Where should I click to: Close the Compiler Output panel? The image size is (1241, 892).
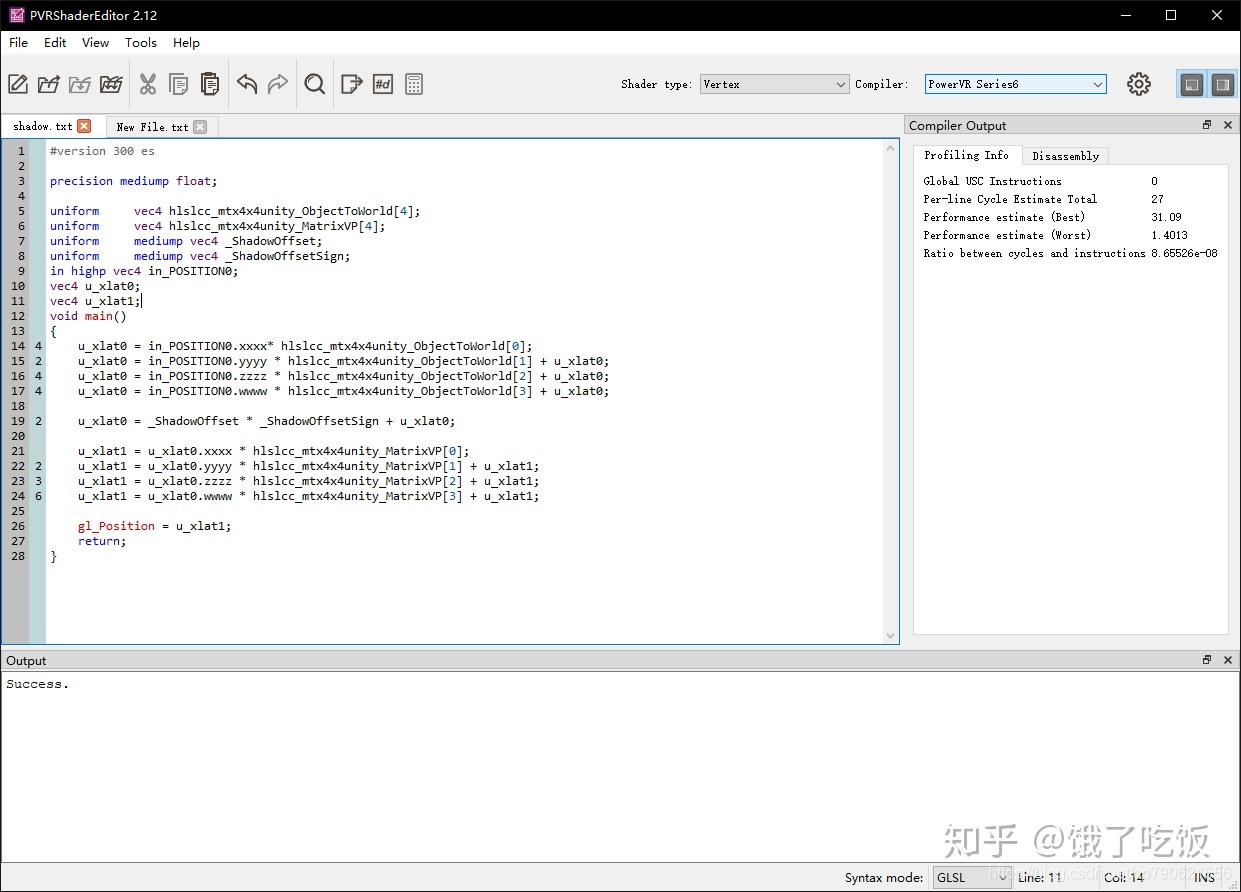(1227, 124)
